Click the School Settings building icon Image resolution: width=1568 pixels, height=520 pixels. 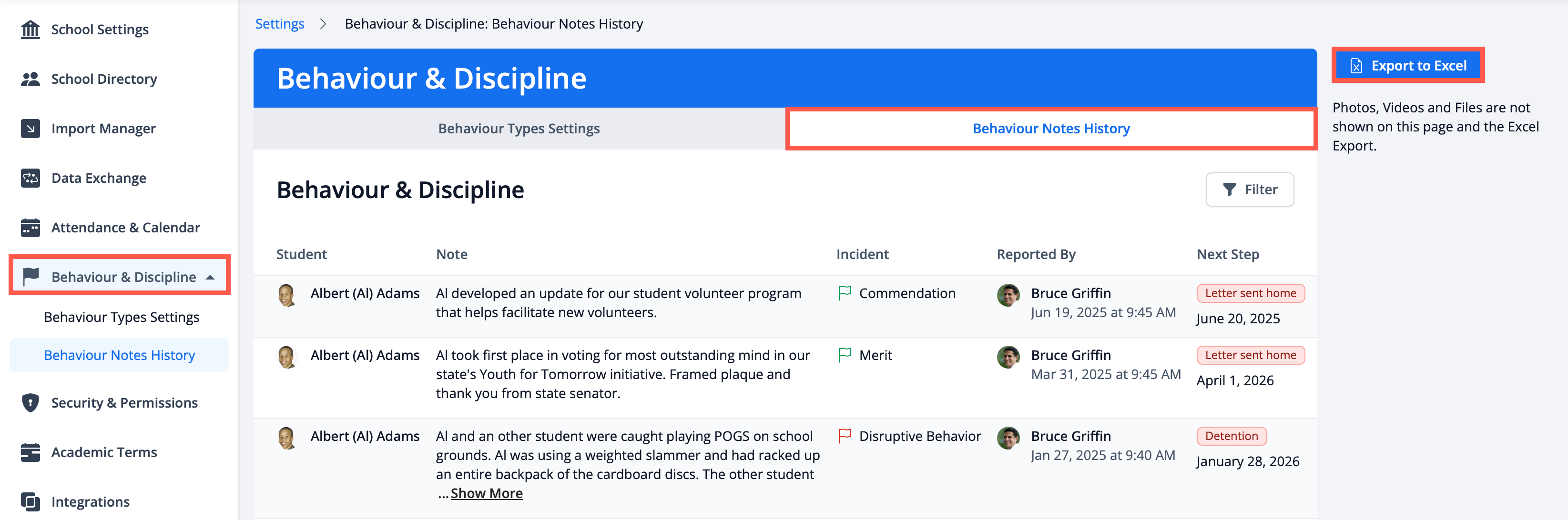click(30, 29)
